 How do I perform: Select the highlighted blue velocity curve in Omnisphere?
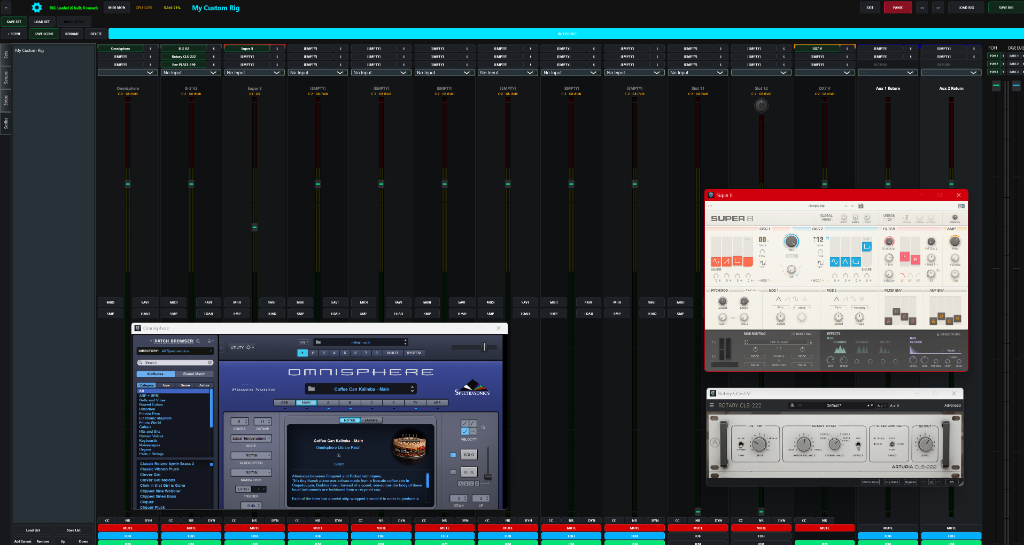coord(465,431)
